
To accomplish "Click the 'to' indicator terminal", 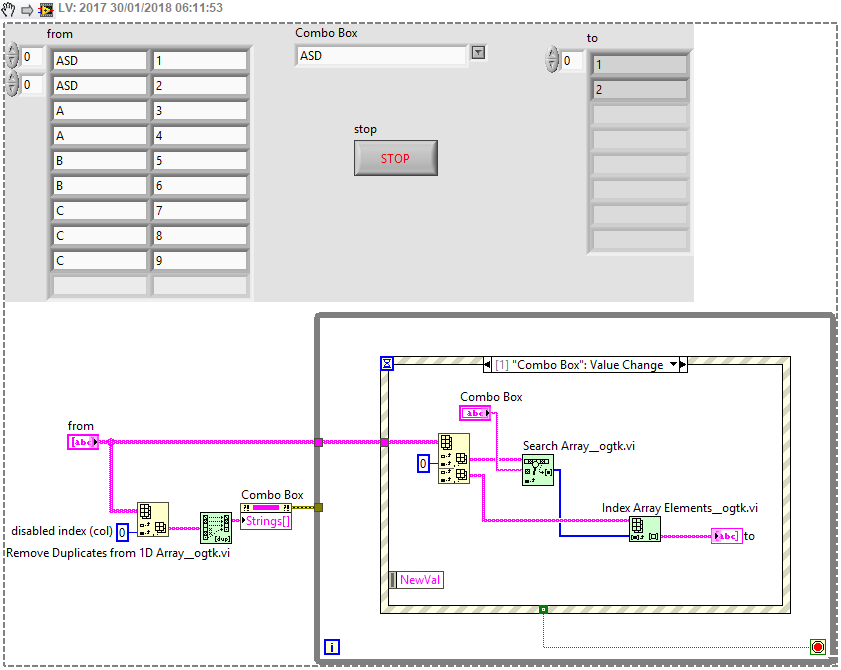I will 726,537.
